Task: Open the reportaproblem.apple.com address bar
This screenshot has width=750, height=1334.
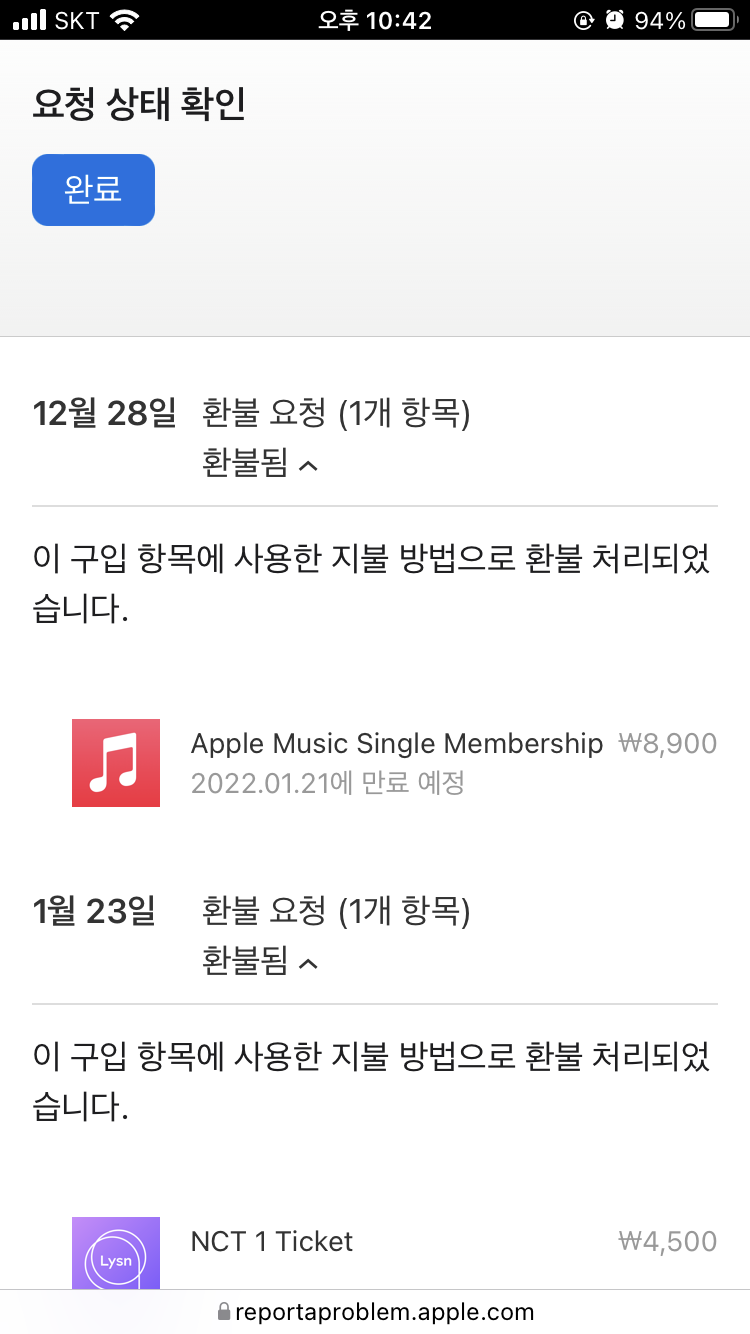Action: [384, 1311]
